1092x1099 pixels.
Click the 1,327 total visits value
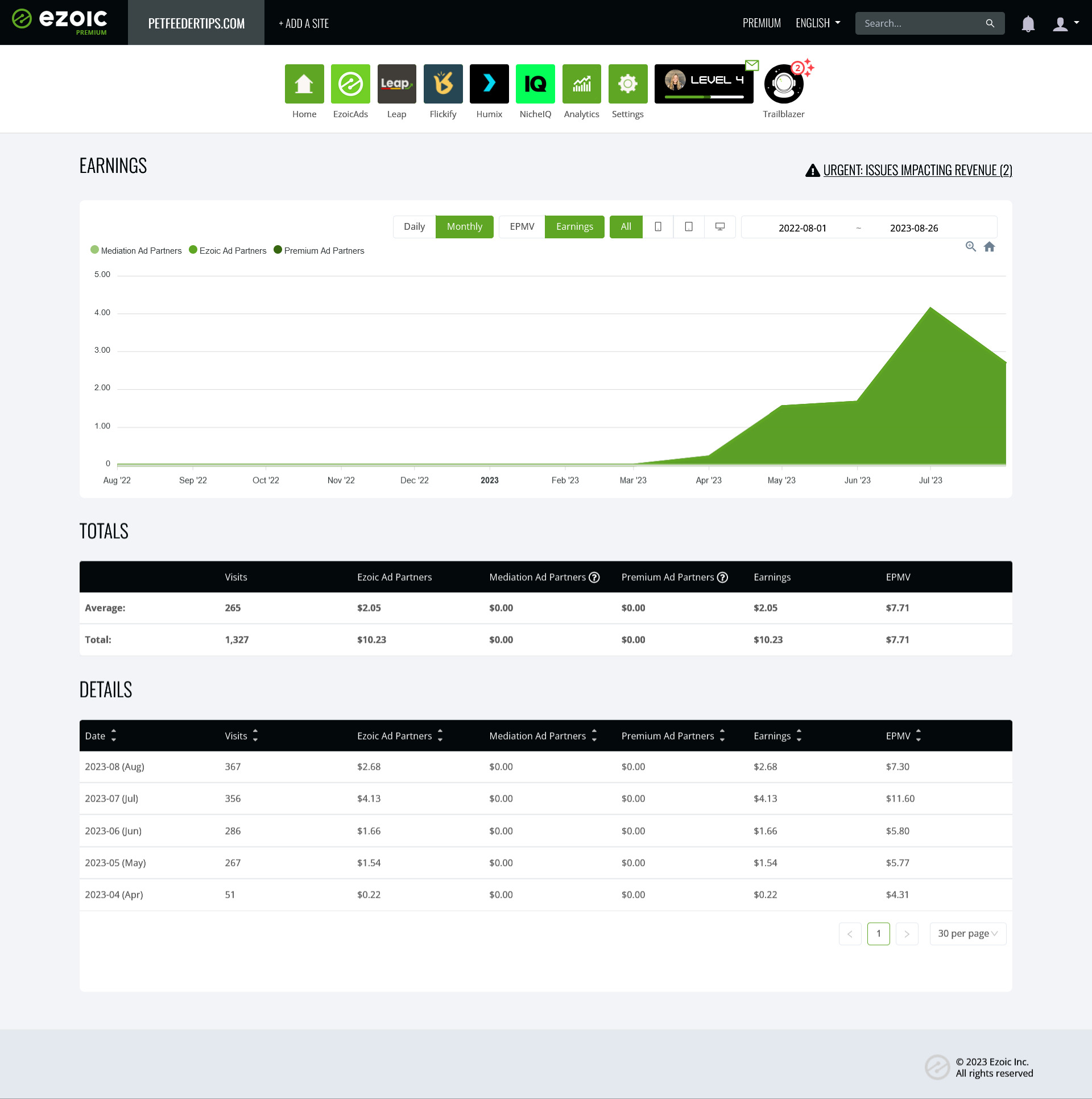click(237, 640)
